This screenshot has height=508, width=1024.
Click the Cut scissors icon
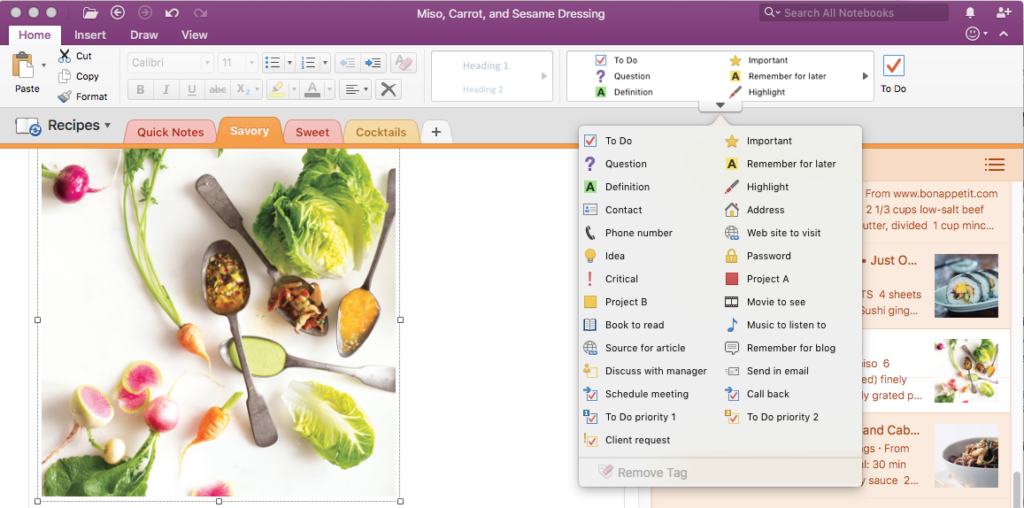tap(64, 56)
